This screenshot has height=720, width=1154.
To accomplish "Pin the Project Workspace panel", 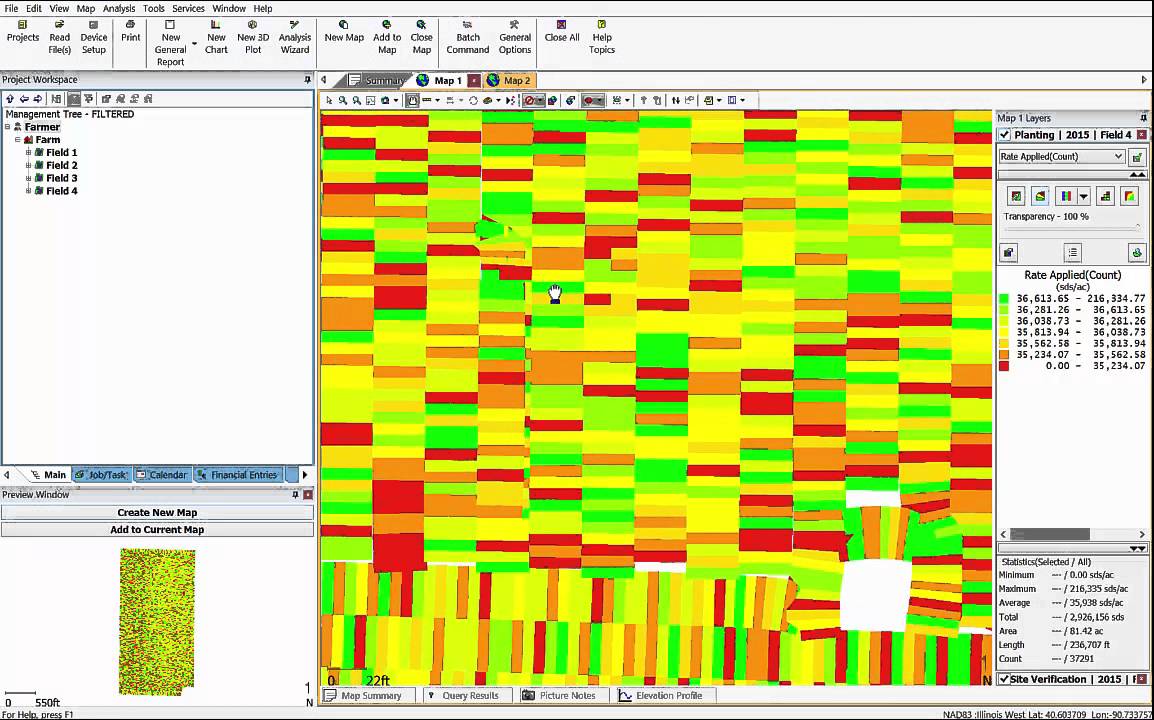I will tap(308, 80).
